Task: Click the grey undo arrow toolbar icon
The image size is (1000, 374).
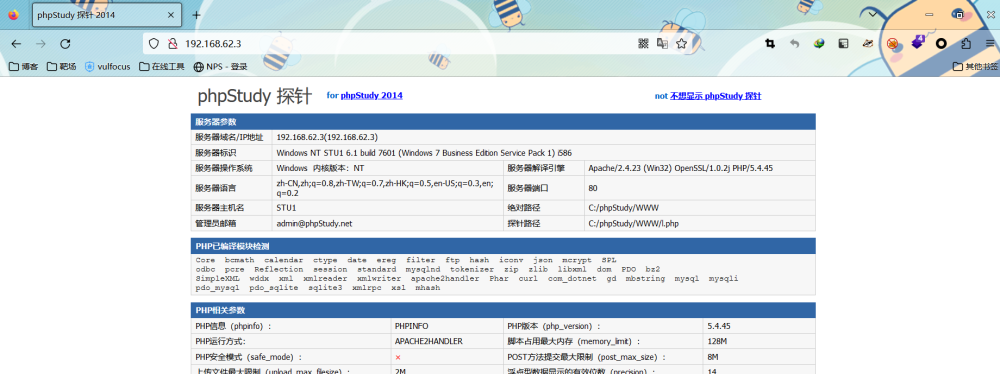Action: coord(795,43)
